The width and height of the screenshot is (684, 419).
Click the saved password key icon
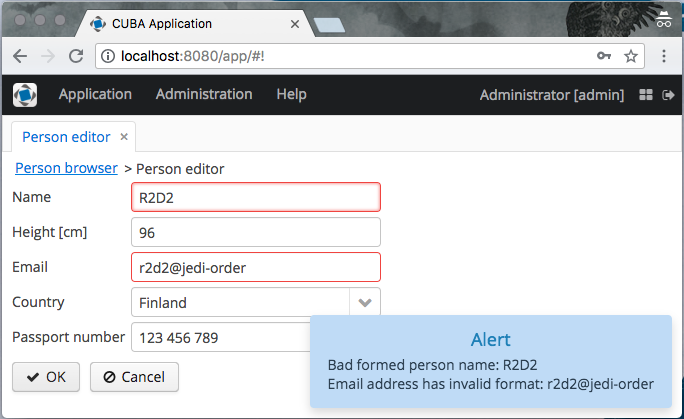pos(604,56)
